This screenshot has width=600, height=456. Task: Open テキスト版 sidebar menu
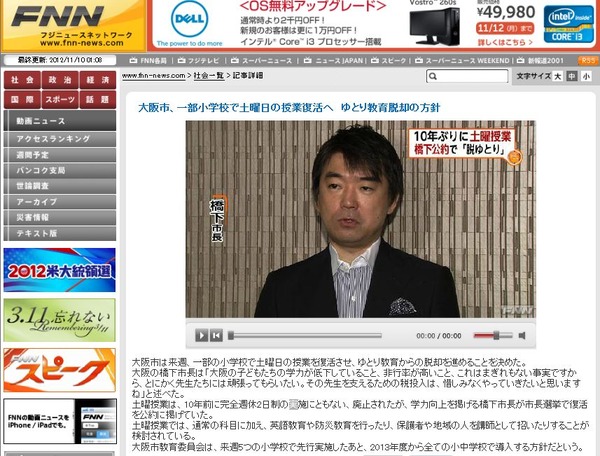60,233
